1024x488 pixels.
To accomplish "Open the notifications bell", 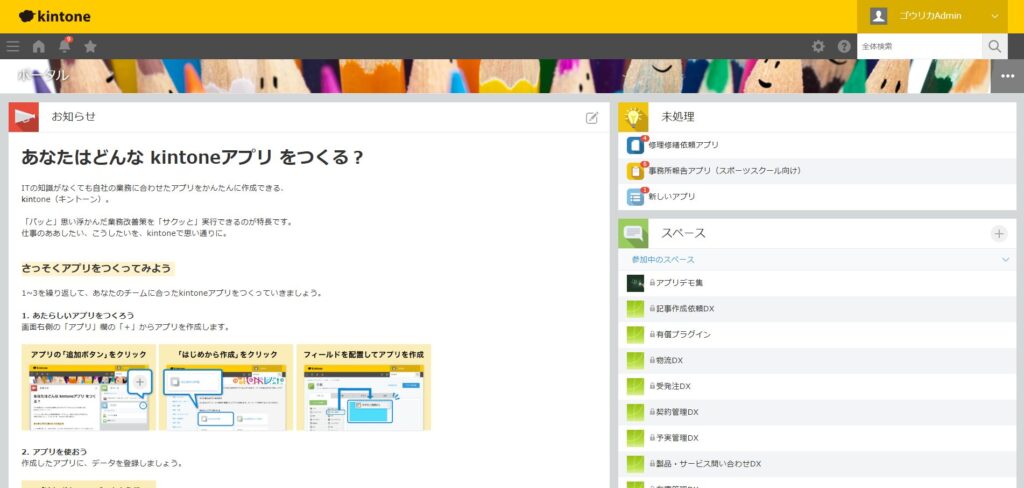I will point(65,46).
